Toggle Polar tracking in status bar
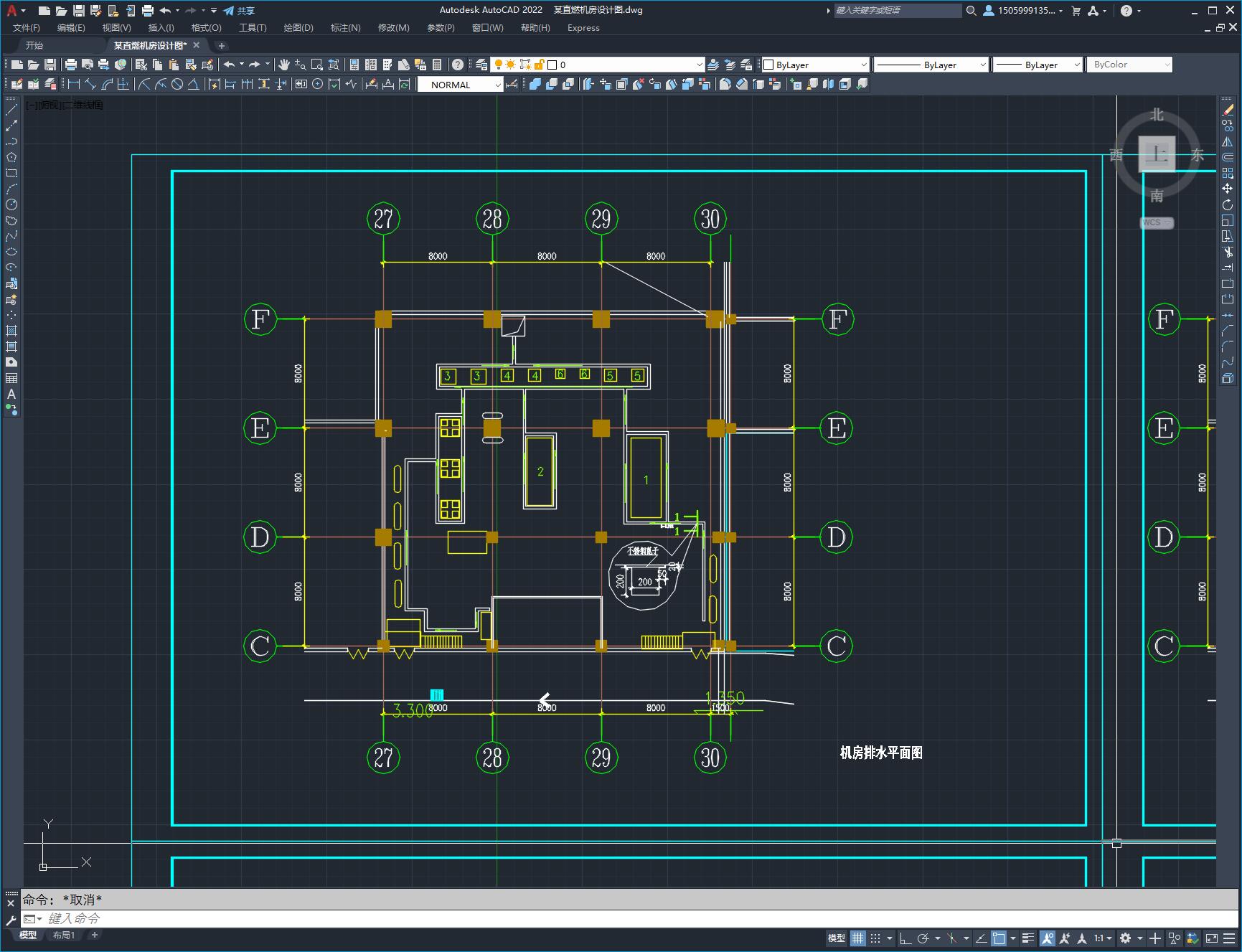Viewport: 1242px width, 952px height. 923,938
